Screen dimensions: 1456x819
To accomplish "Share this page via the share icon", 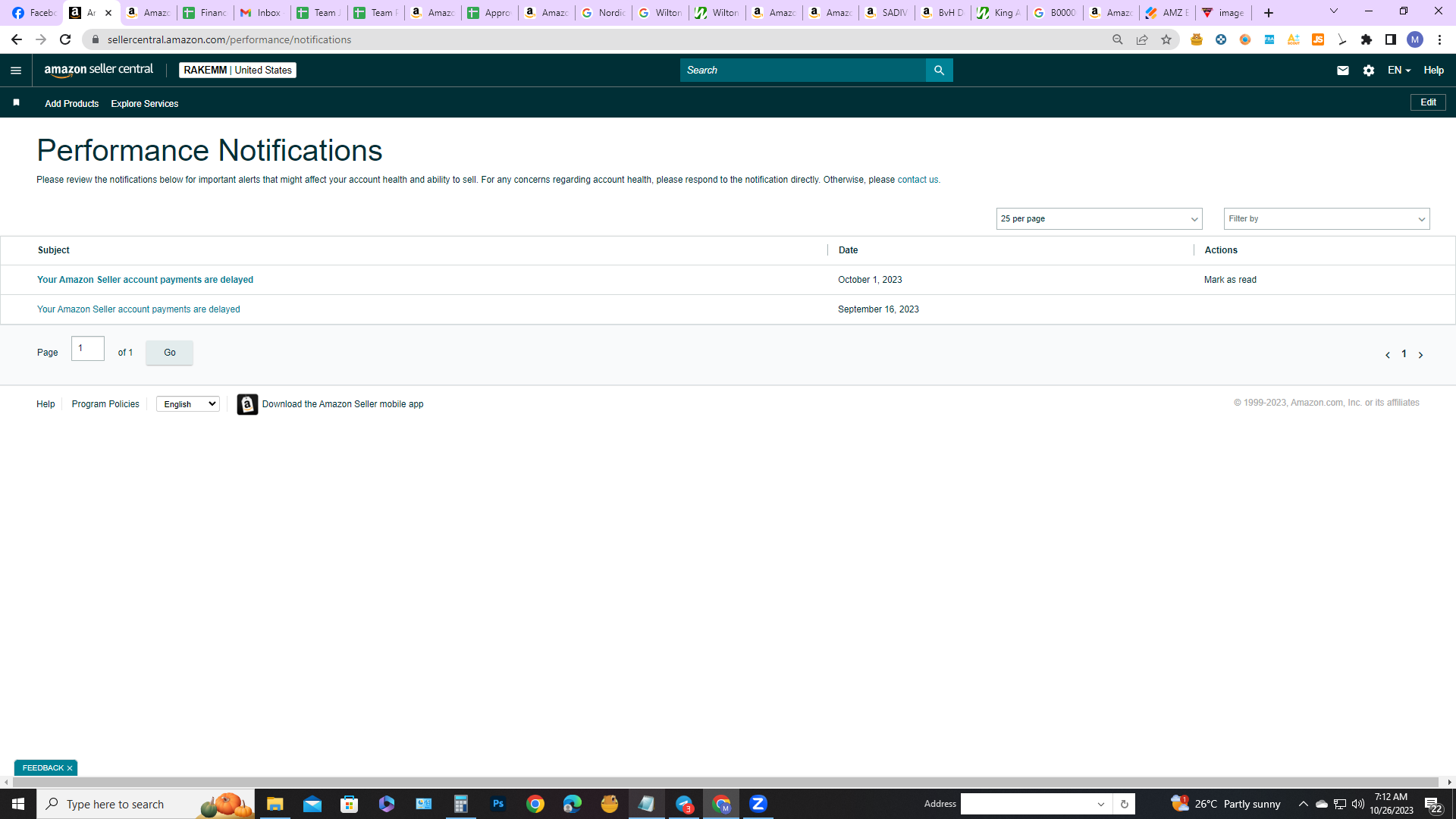I will 1142,39.
